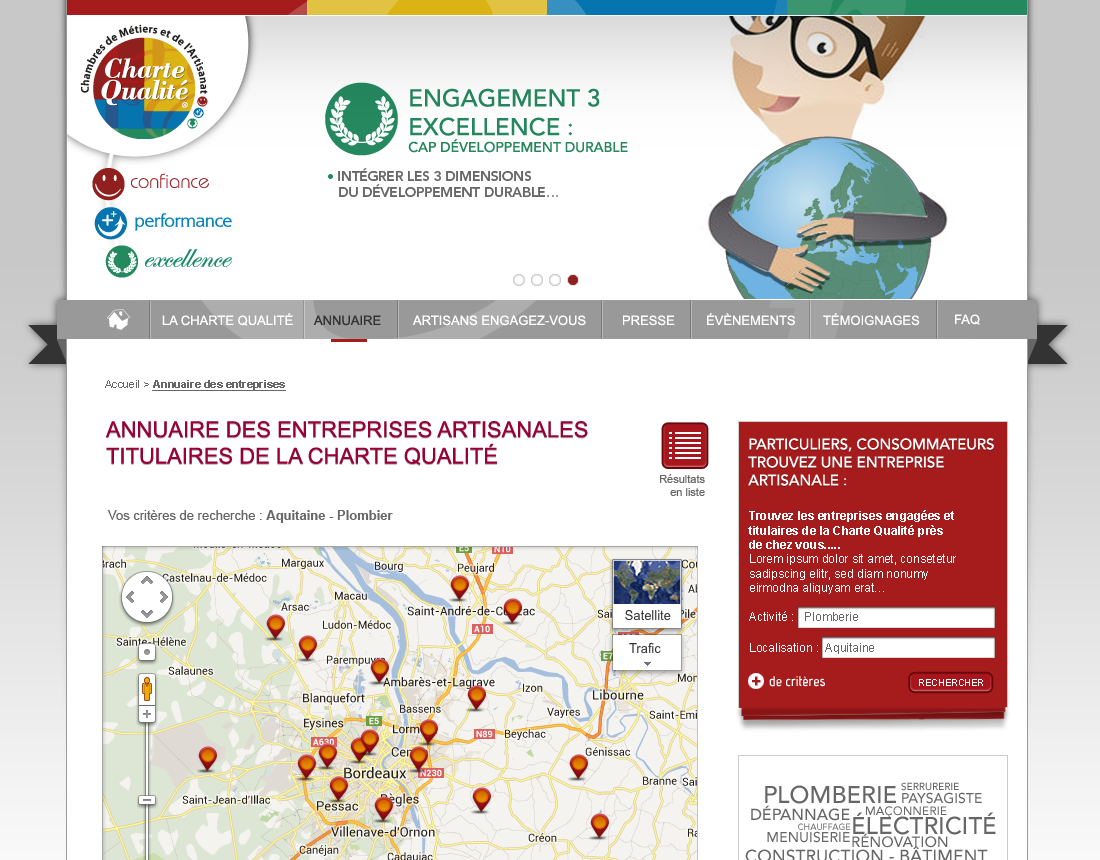Screen dimensions: 1100x860
Task: Click the map marker near Izon
Action: (x=476, y=697)
